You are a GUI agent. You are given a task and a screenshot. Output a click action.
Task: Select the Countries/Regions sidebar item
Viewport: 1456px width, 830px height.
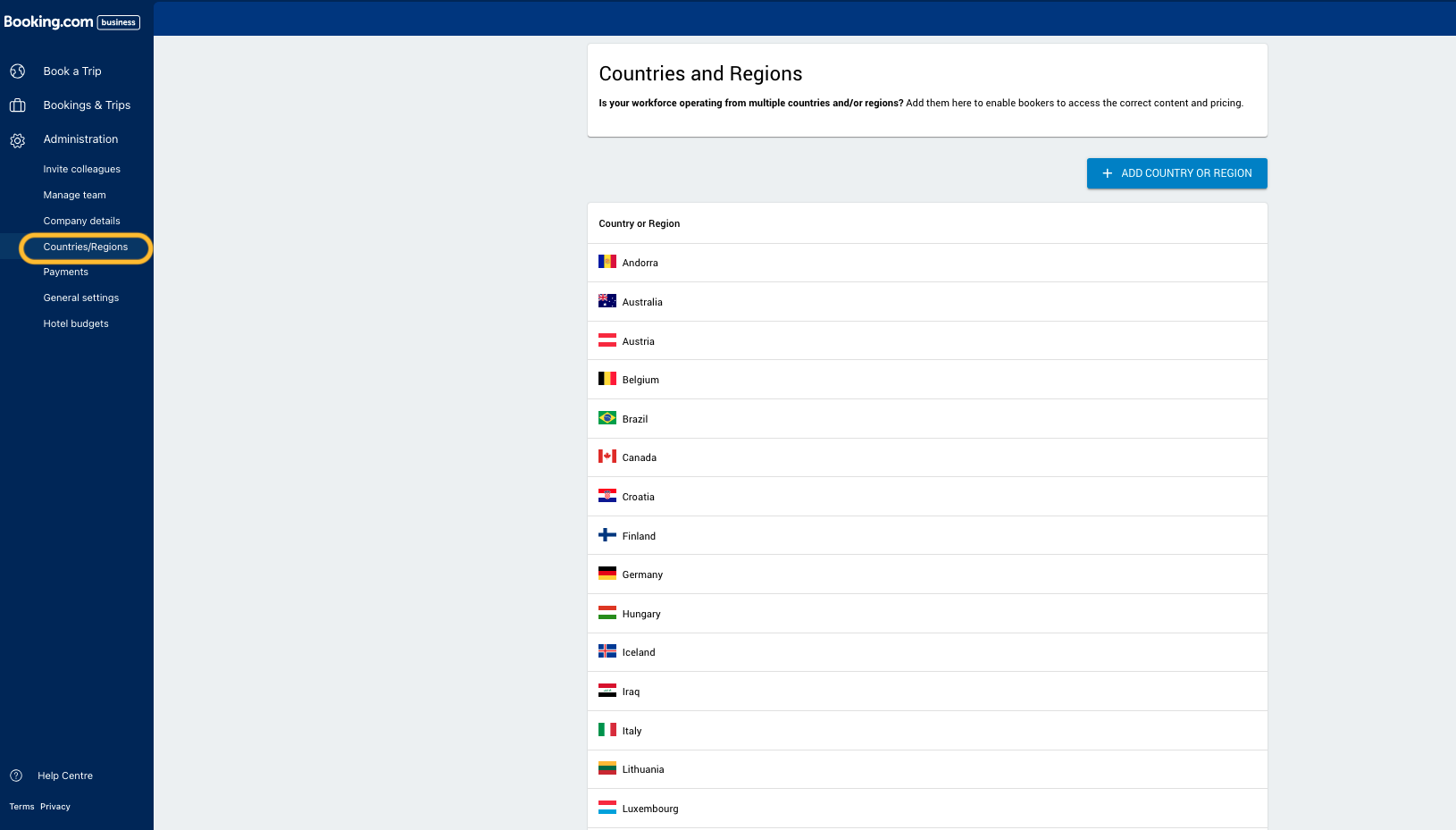86,247
